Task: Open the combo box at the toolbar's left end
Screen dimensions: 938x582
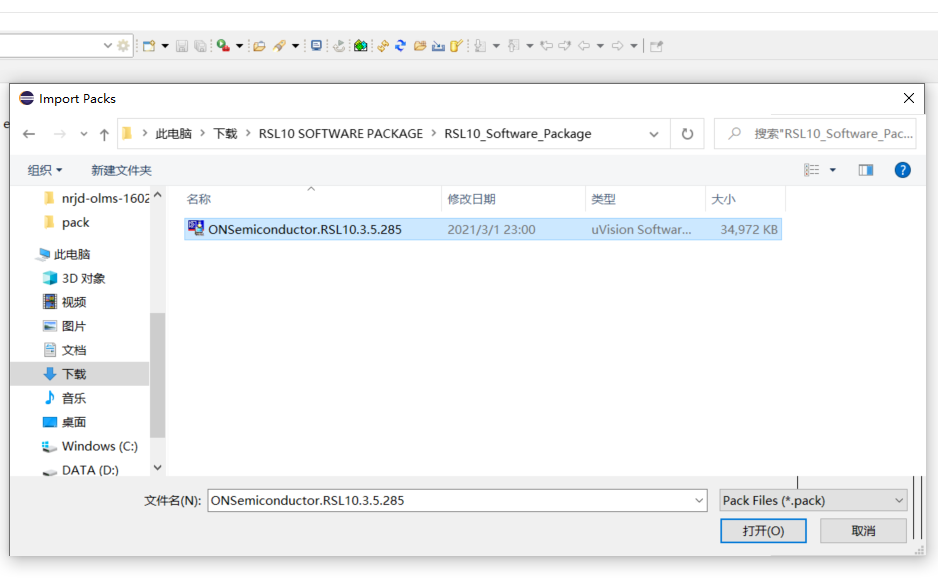Action: point(108,45)
